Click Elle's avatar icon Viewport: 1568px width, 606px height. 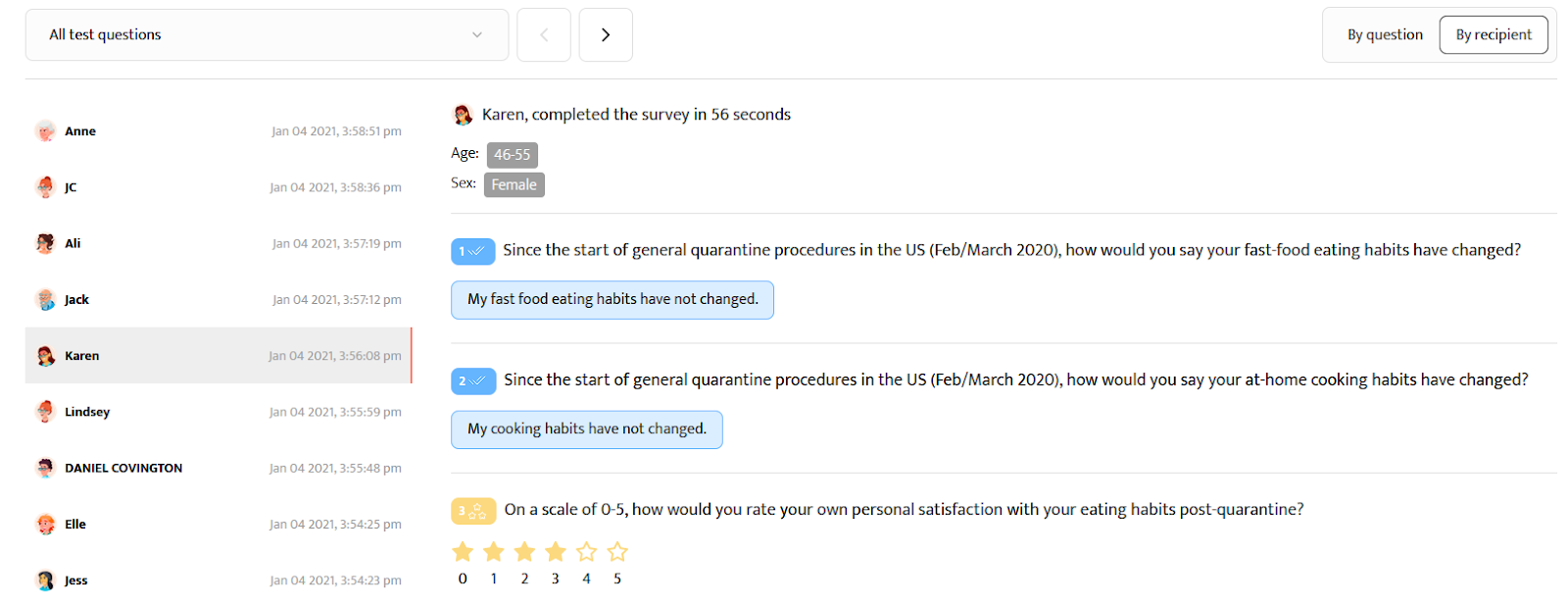coord(45,524)
